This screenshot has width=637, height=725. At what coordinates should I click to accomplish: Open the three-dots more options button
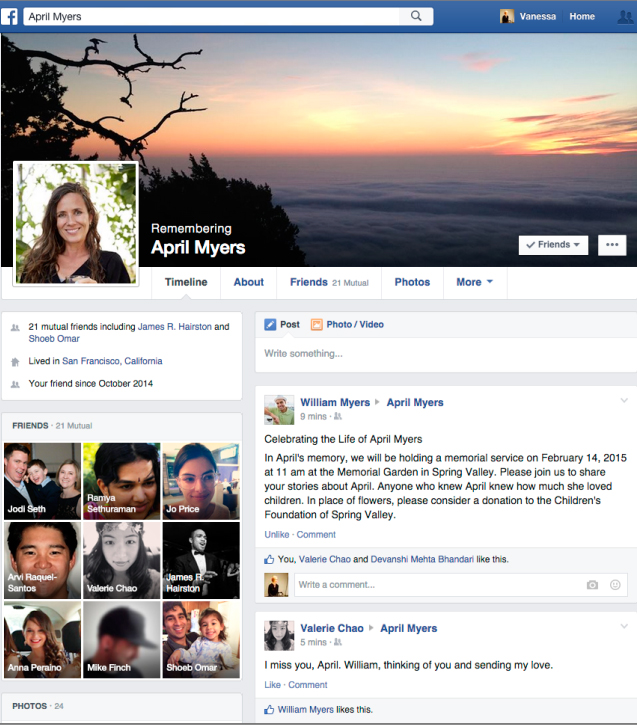point(612,245)
